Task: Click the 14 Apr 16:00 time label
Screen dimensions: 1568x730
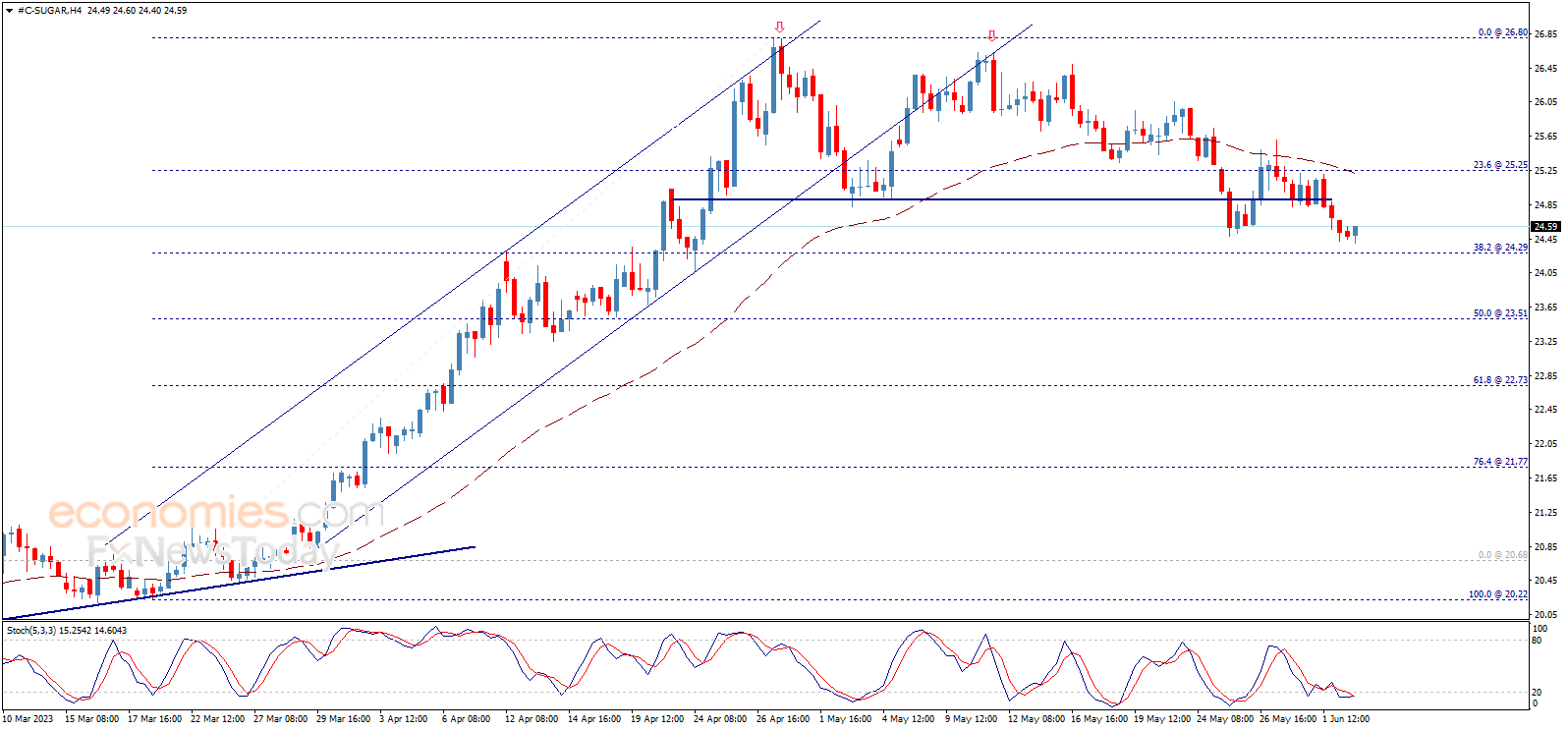Action: click(x=594, y=719)
